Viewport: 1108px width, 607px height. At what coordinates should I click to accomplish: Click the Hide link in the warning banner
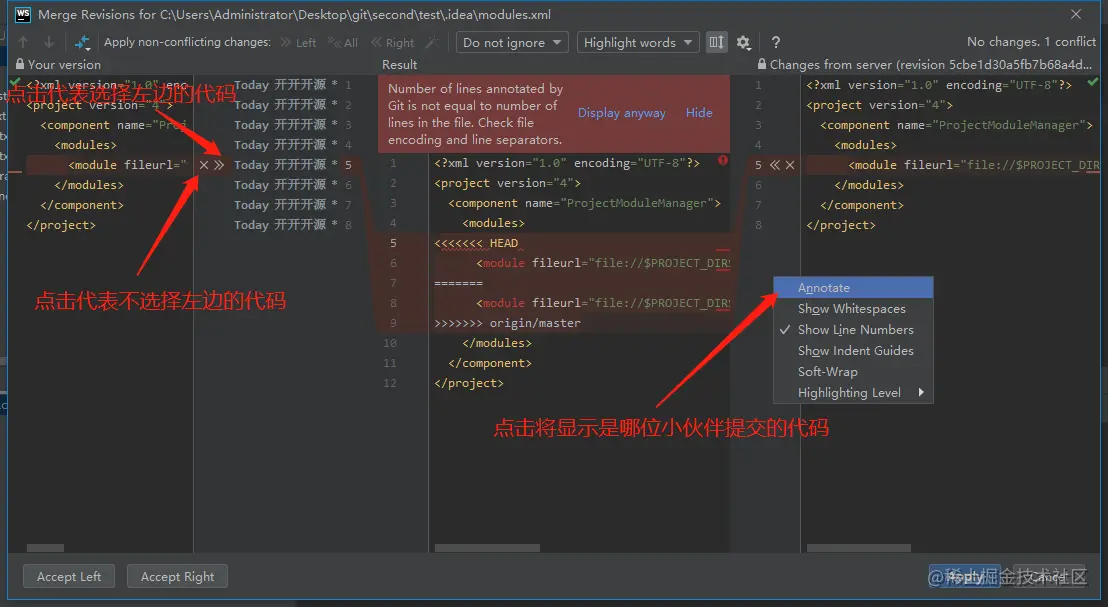click(698, 113)
